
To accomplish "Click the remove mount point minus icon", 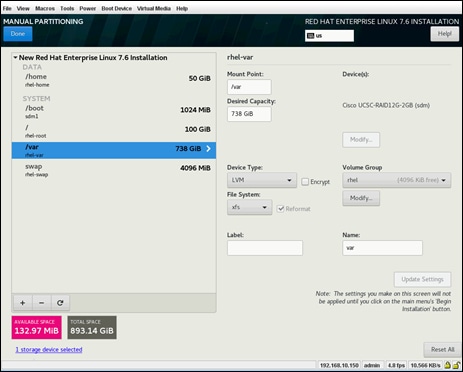I will tap(41, 303).
